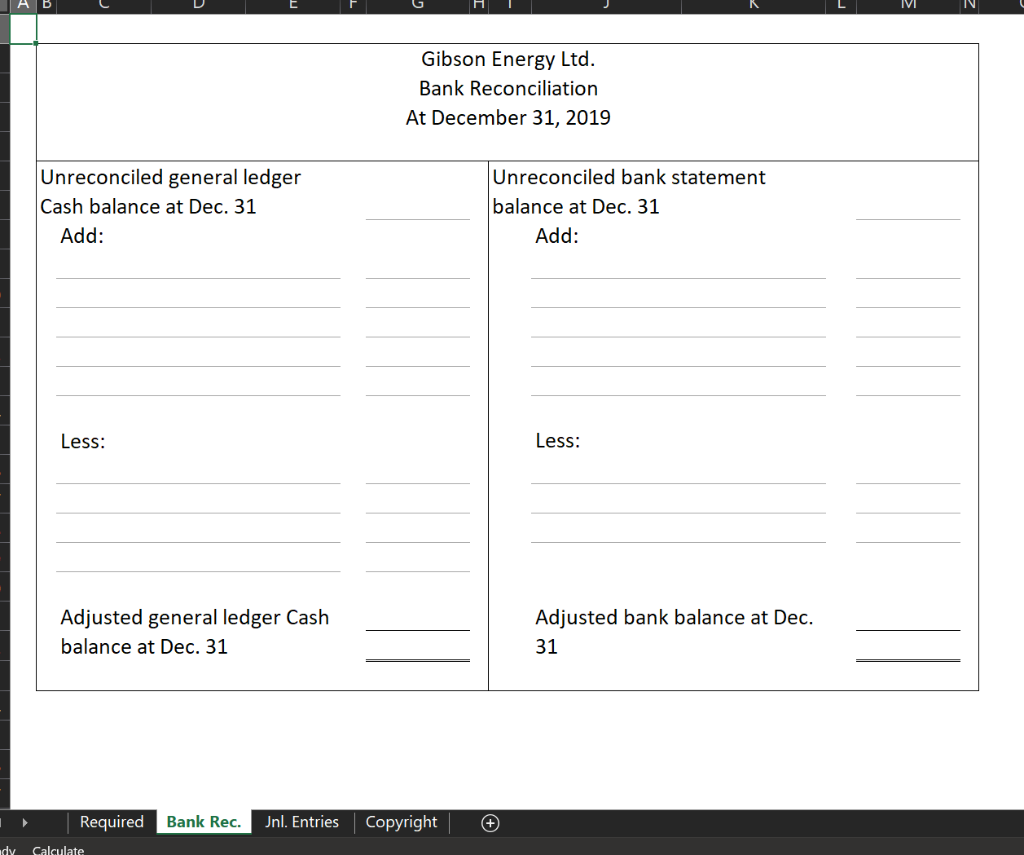The image size is (1024, 855).
Task: Open the Jnl. Entries sheet tab
Action: [302, 822]
